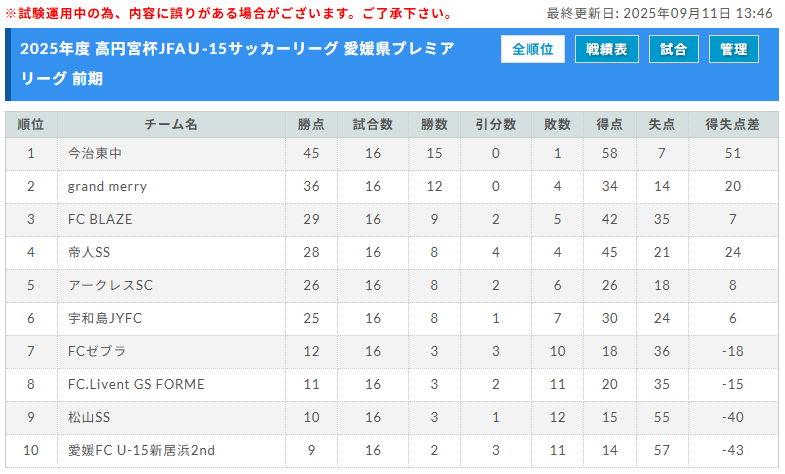This screenshot has width=785, height=474.
Task: Open the 松山SS team entry
Action: point(88,418)
